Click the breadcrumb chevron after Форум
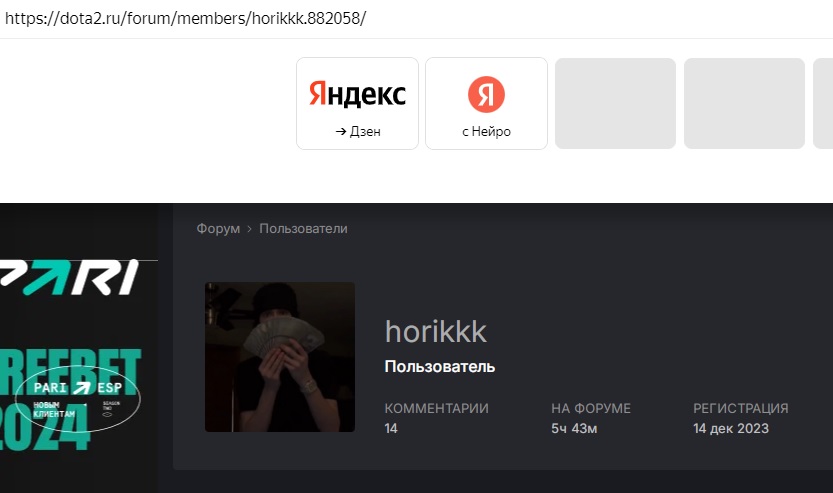833x493 pixels. point(249,229)
